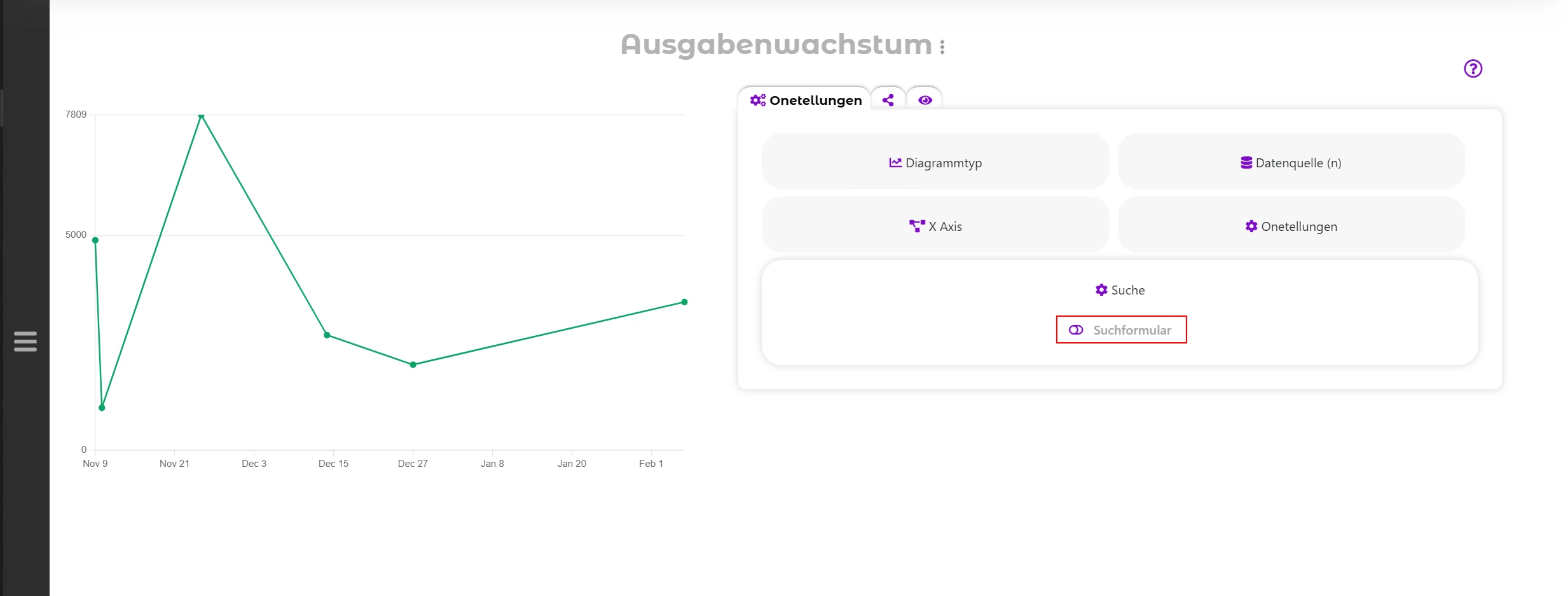Open the Onetellungen gear panel button
Viewport: 1568px width, 596px height.
(x=1291, y=226)
